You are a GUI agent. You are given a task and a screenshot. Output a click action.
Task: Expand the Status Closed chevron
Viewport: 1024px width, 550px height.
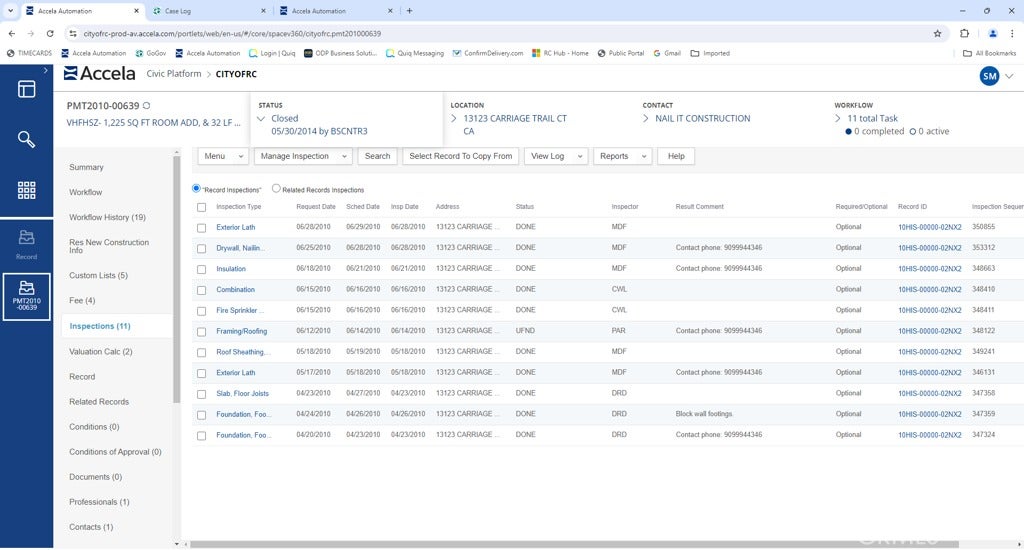(x=261, y=119)
